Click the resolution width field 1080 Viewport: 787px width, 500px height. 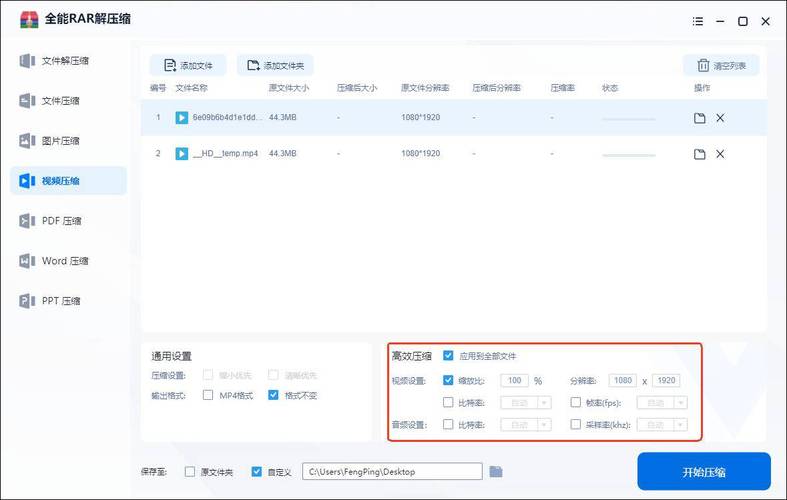[x=622, y=381]
